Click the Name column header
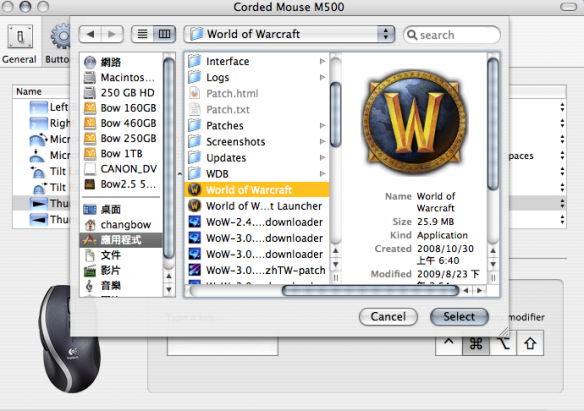Screen dimensions: 584x411 (x=41, y=92)
